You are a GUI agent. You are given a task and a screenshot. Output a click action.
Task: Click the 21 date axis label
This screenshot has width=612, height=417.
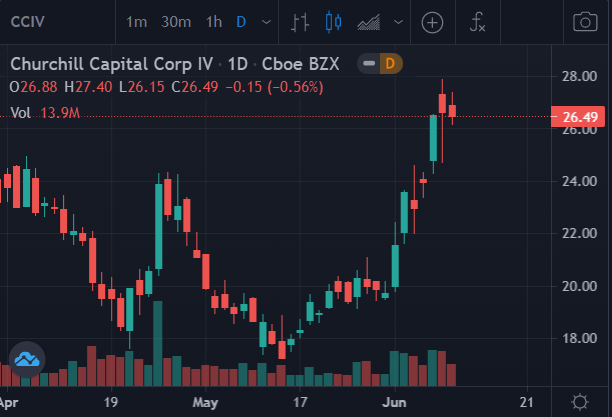(527, 402)
